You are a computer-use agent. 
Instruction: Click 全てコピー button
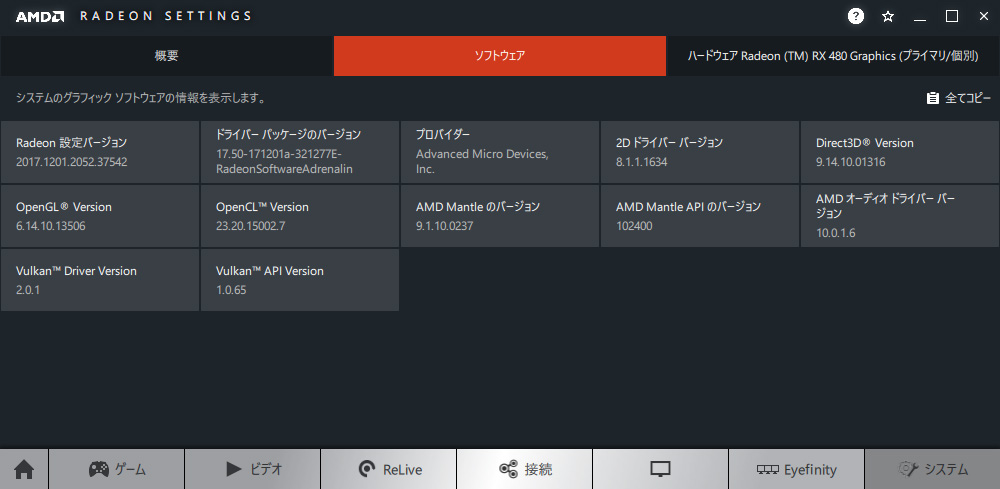959,98
